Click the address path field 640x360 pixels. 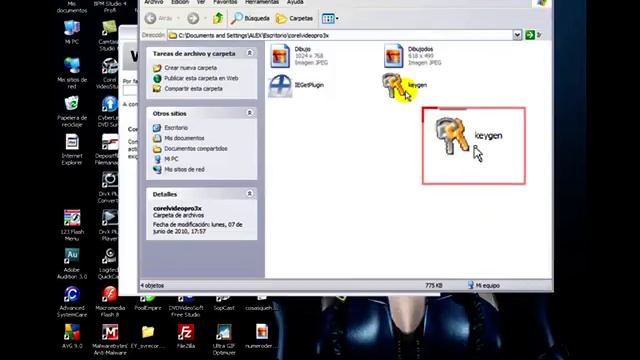pyautogui.click(x=340, y=36)
